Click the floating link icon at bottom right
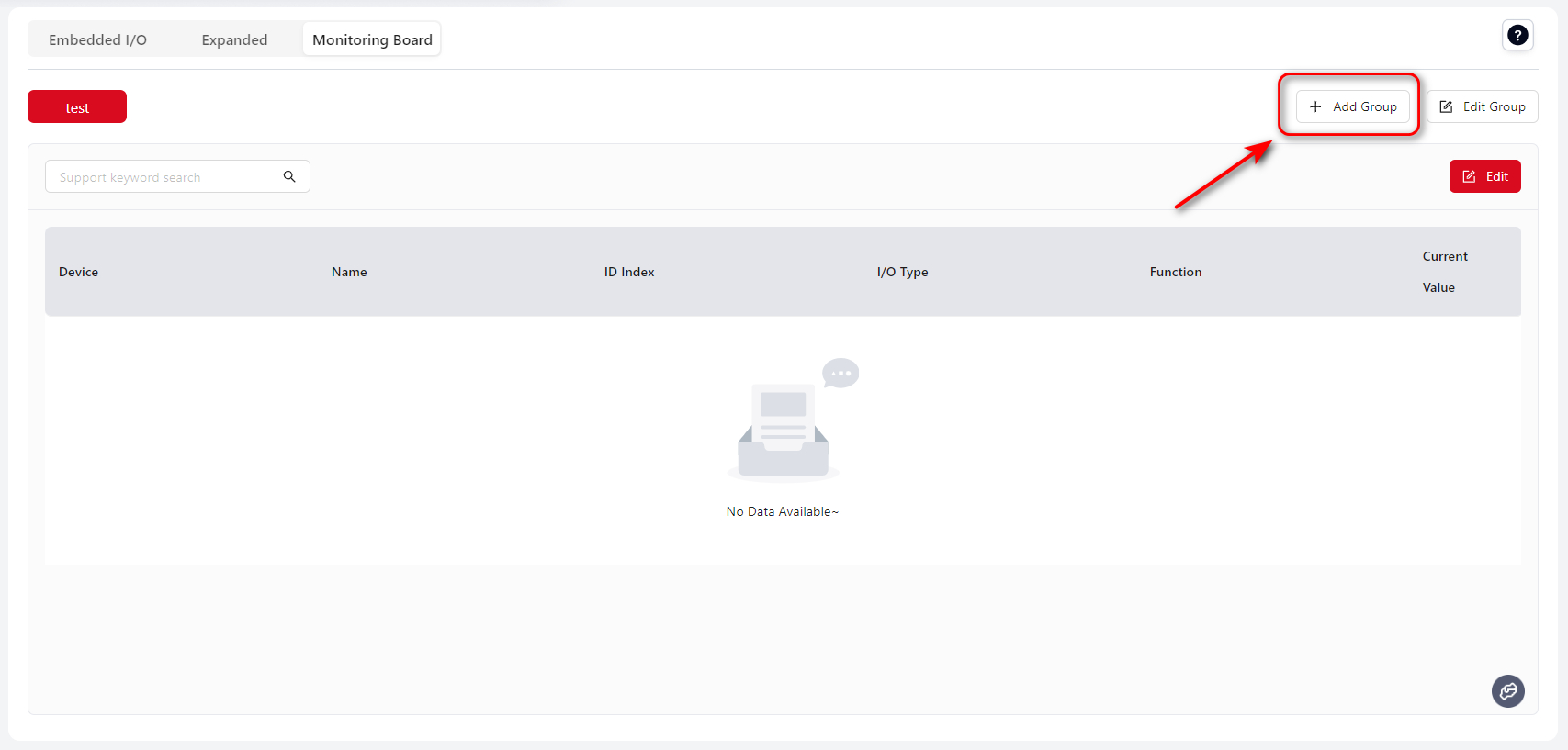The width and height of the screenshot is (1568, 750). [x=1507, y=690]
